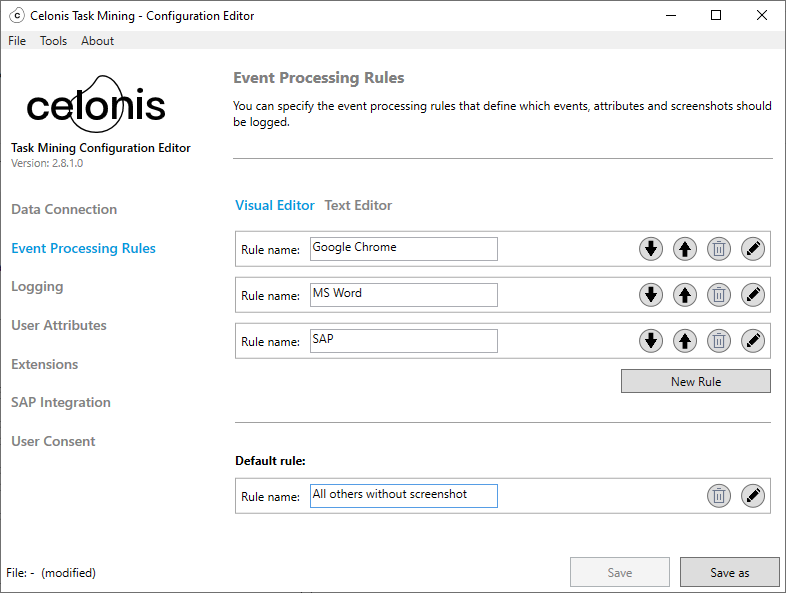Click the File: - (modified) status text

point(51,572)
